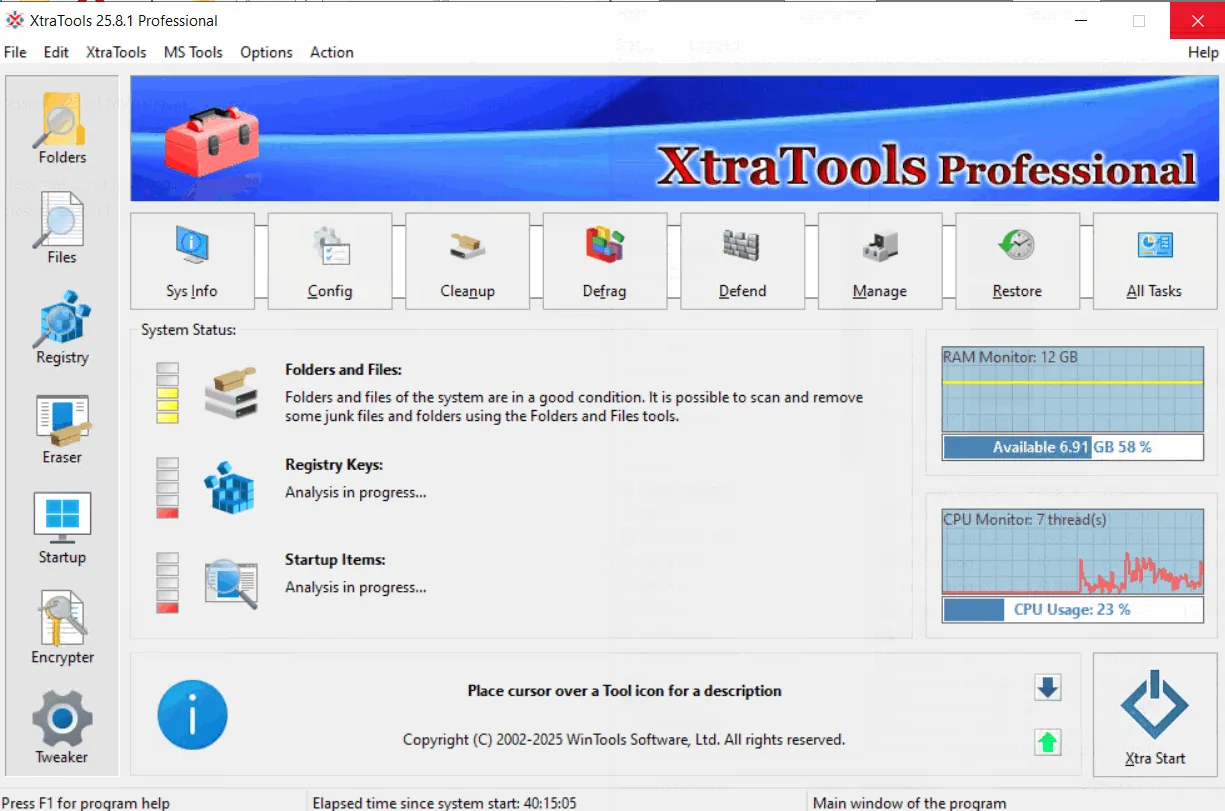
Task: Open the Defrag task group
Action: (x=604, y=261)
